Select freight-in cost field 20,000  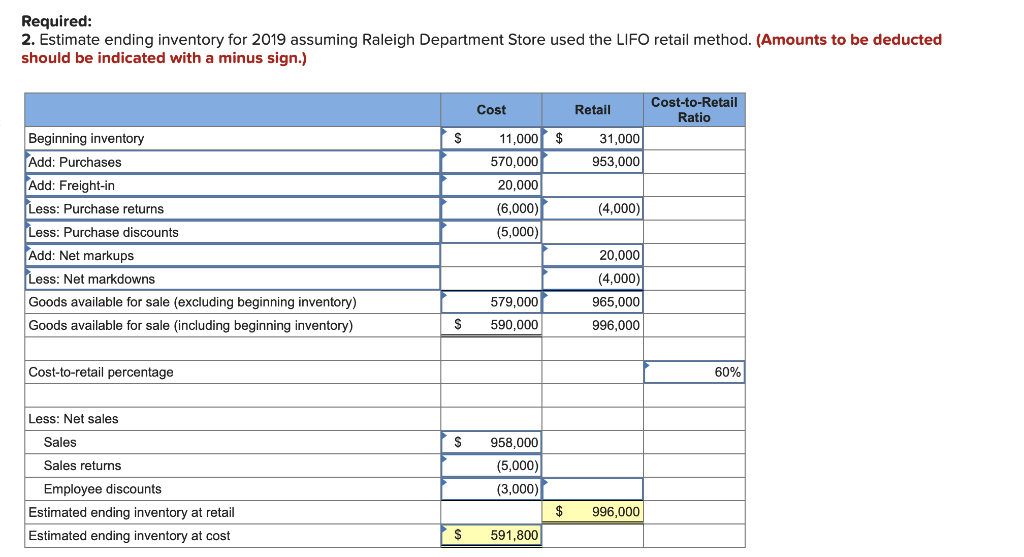pyautogui.click(x=491, y=185)
